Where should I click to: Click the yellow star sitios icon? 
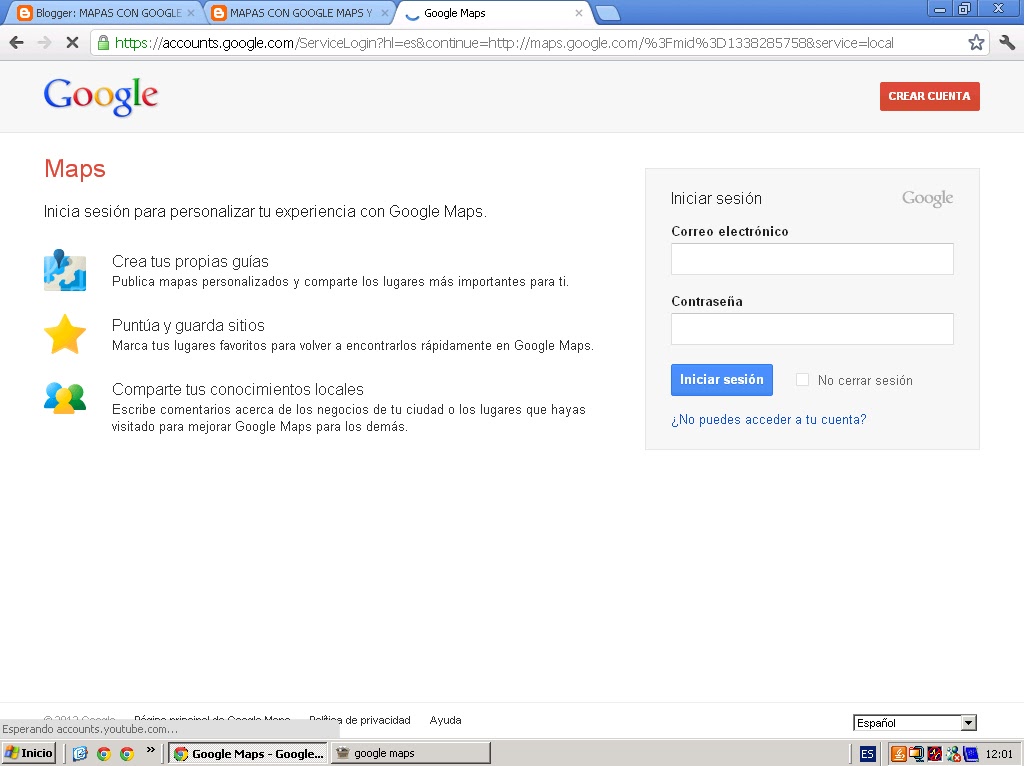click(x=65, y=334)
